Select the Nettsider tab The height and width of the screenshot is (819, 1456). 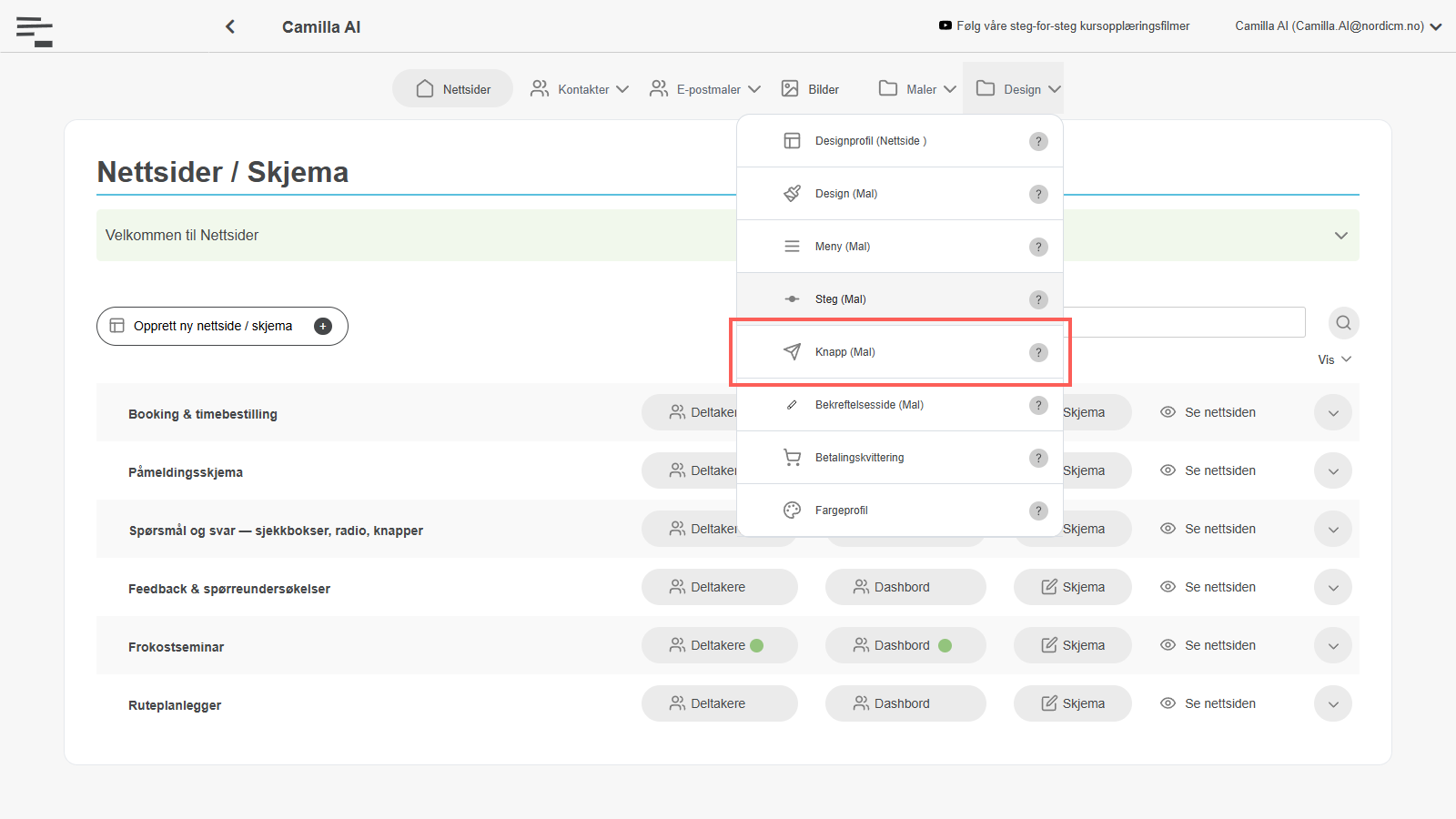[x=453, y=89]
